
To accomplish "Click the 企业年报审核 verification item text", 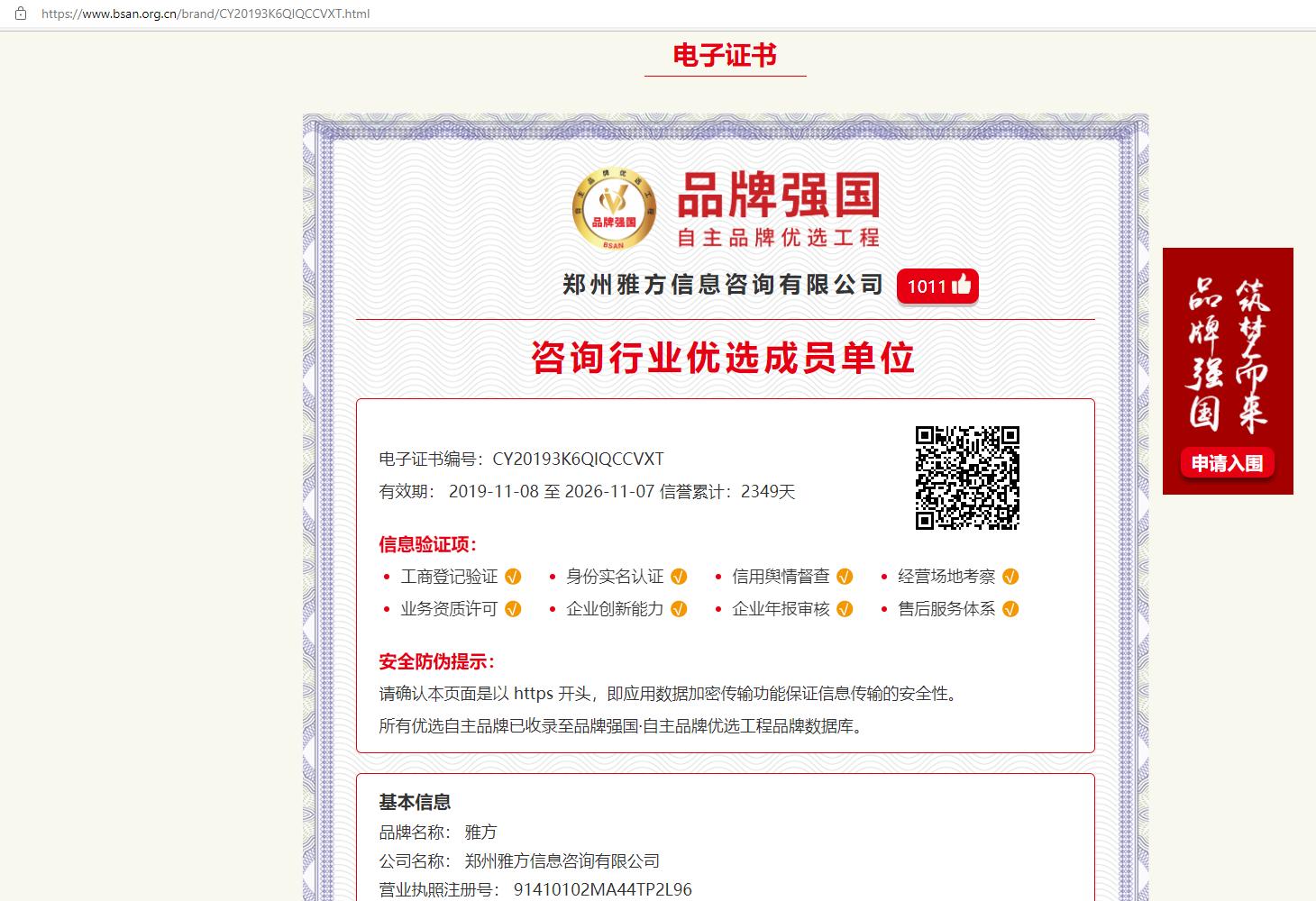I will coord(781,609).
